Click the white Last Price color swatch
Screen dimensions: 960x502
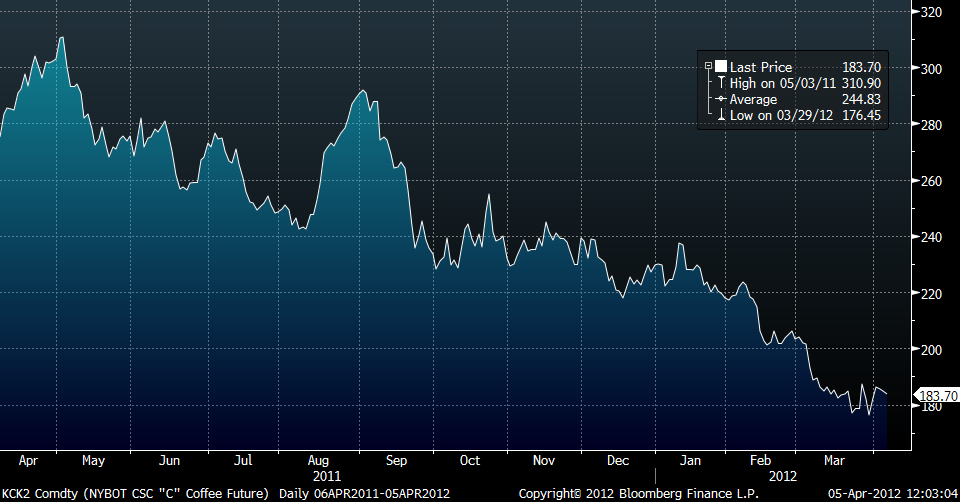tap(720, 67)
